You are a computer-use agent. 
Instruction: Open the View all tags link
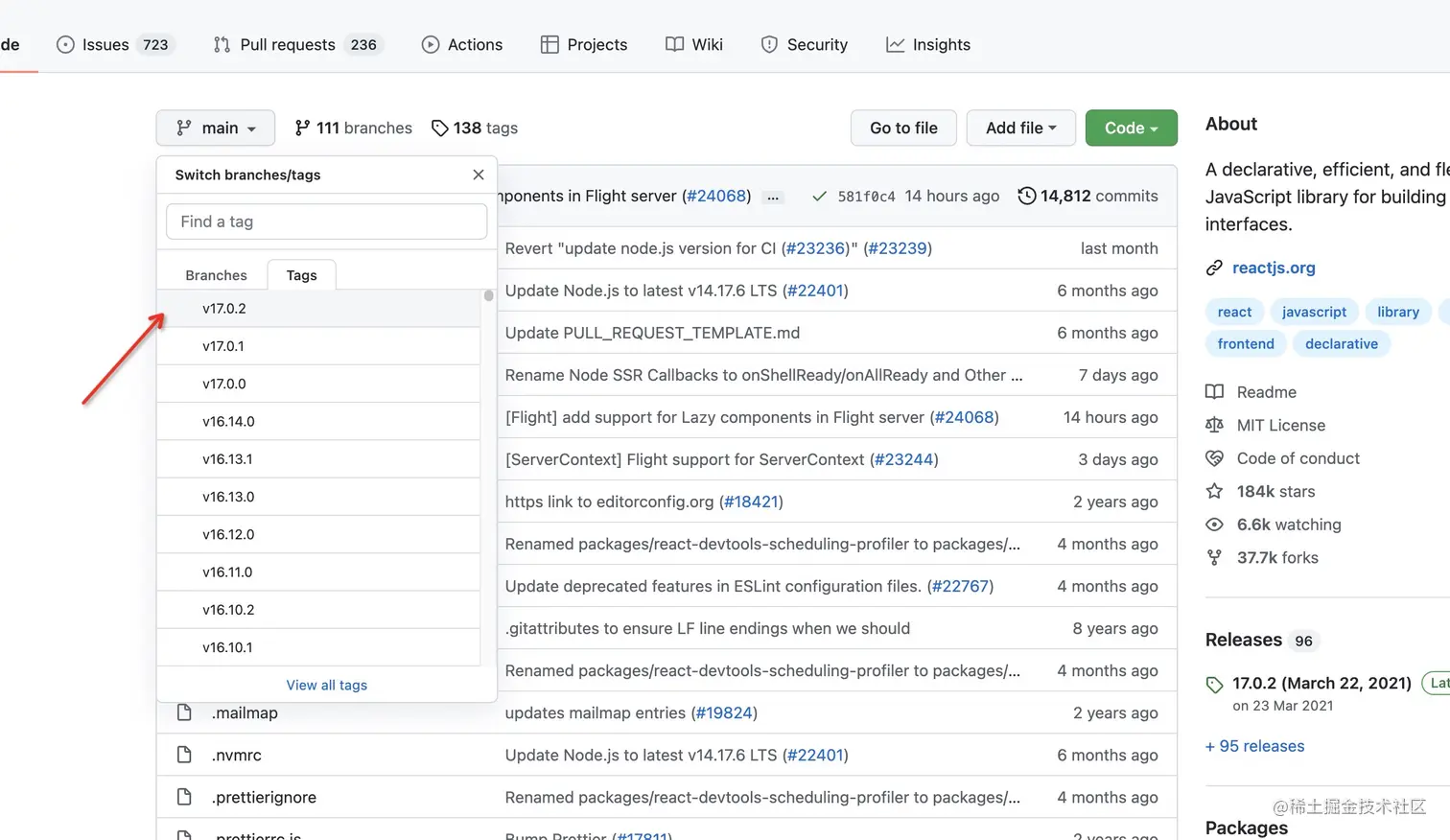point(326,685)
